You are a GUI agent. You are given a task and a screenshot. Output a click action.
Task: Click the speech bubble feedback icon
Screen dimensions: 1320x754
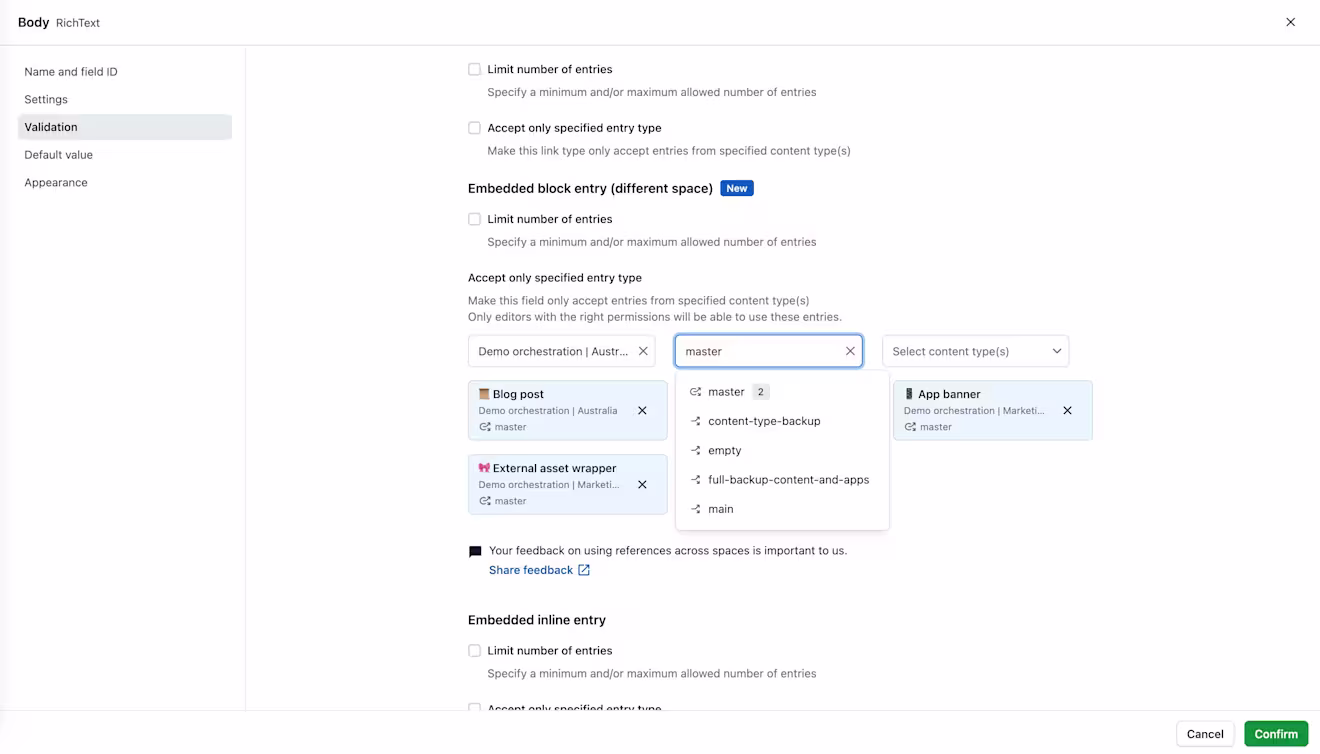[x=475, y=551]
